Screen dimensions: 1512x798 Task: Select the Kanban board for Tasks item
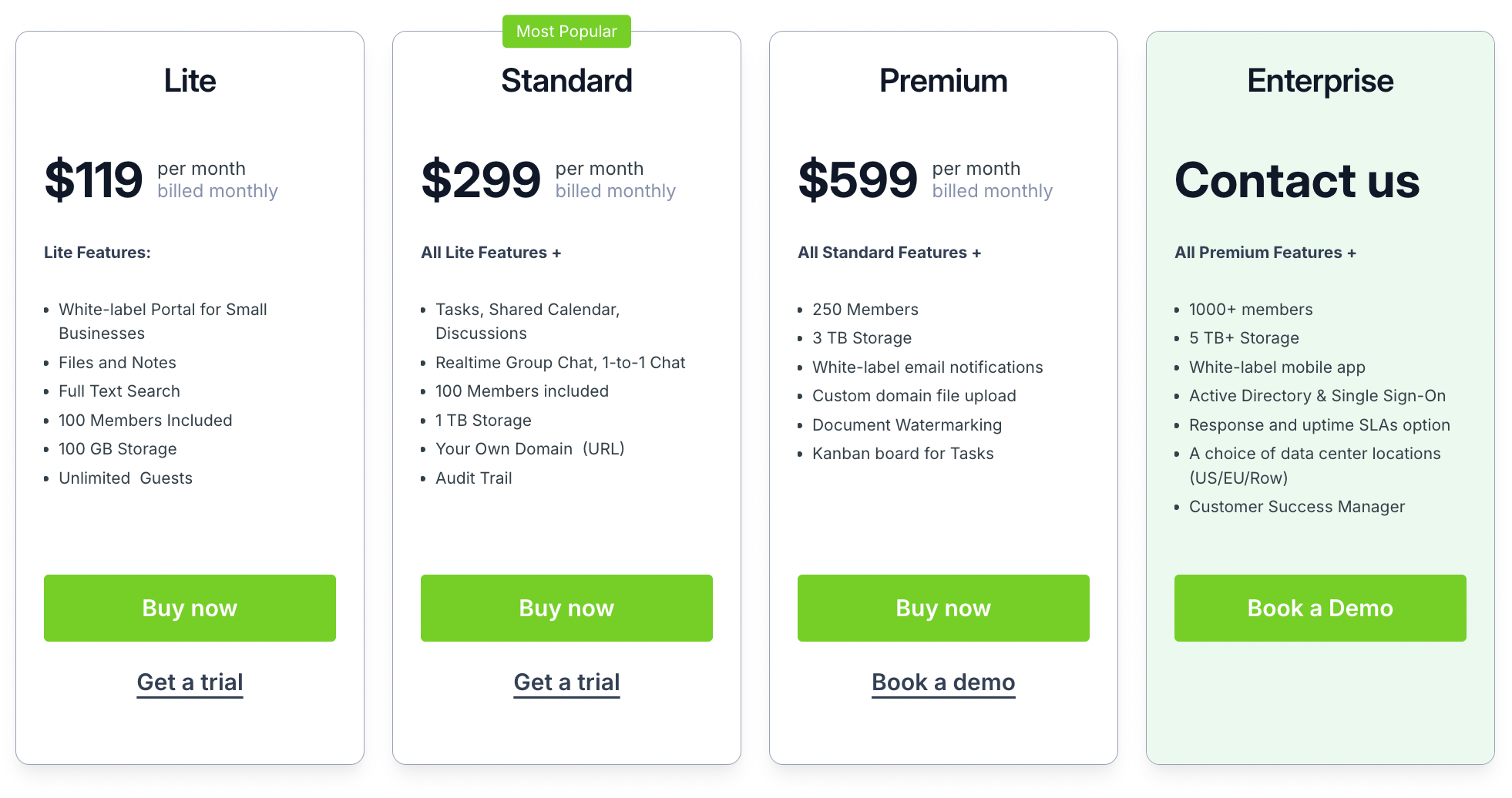[903, 454]
